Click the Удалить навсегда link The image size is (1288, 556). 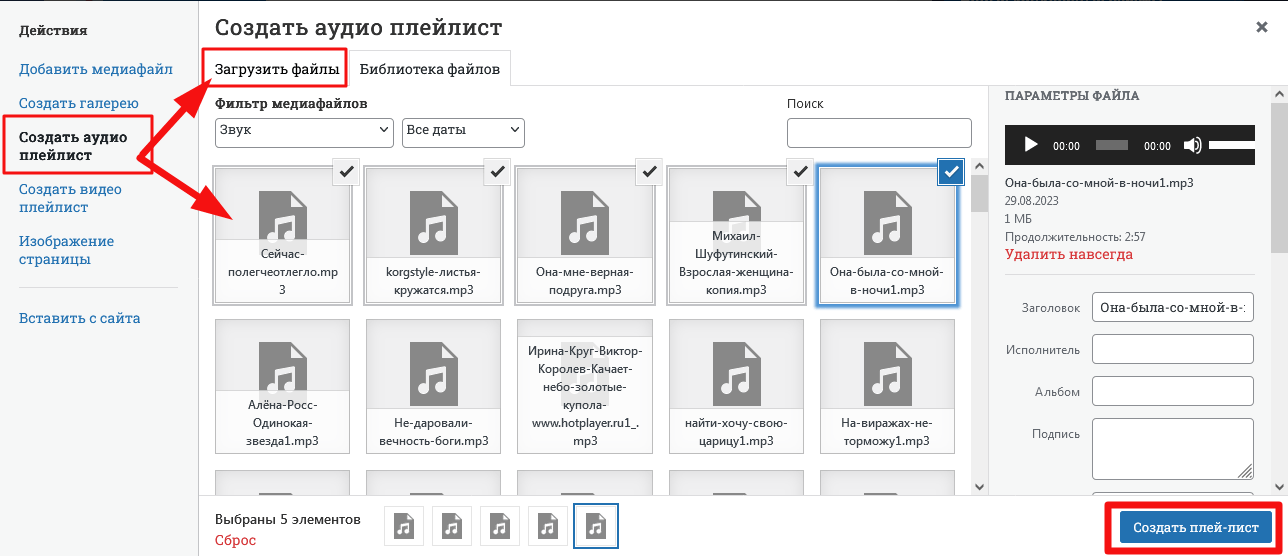[x=1069, y=255]
